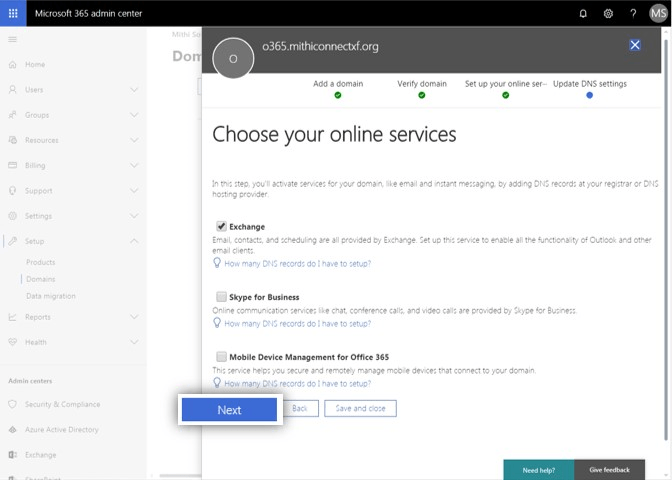
Task: Open the settings gear icon
Action: (x=608, y=14)
